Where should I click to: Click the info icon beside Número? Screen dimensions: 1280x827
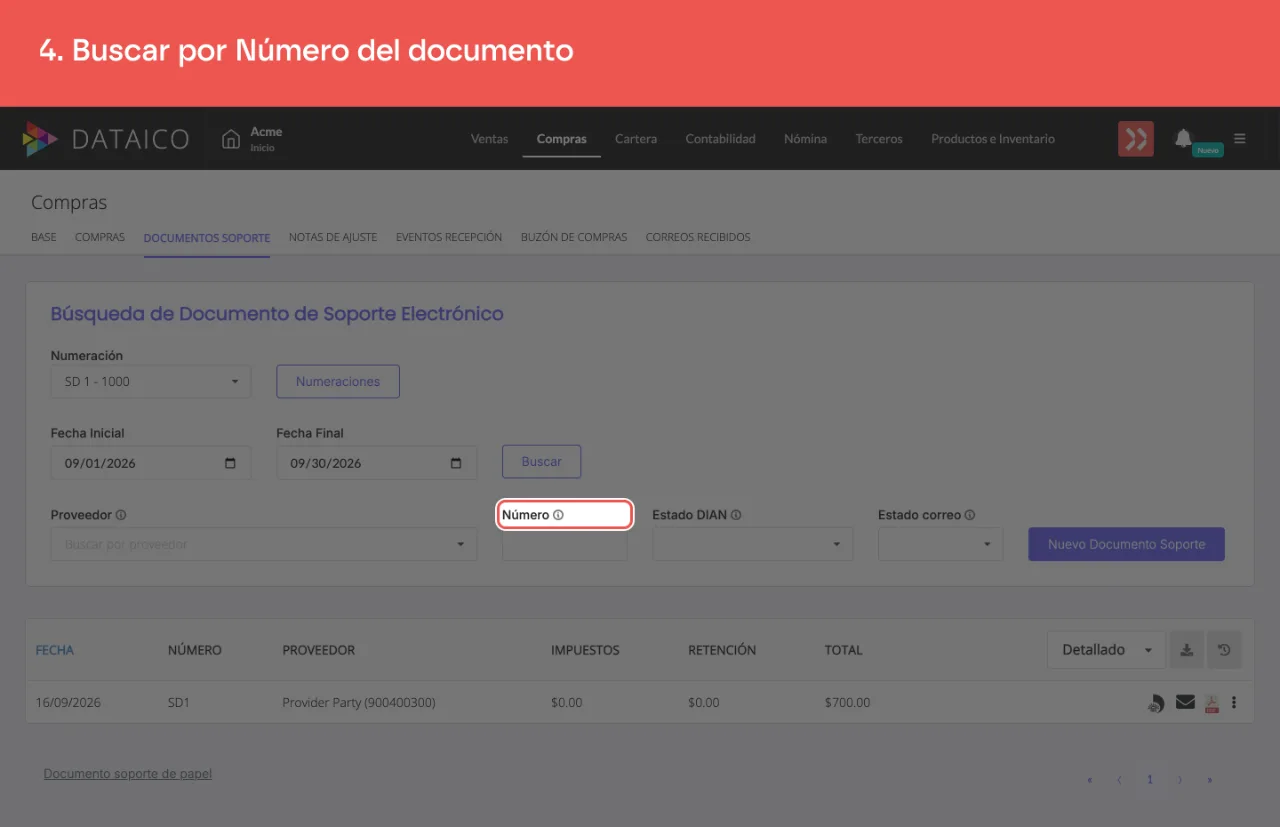[558, 515]
